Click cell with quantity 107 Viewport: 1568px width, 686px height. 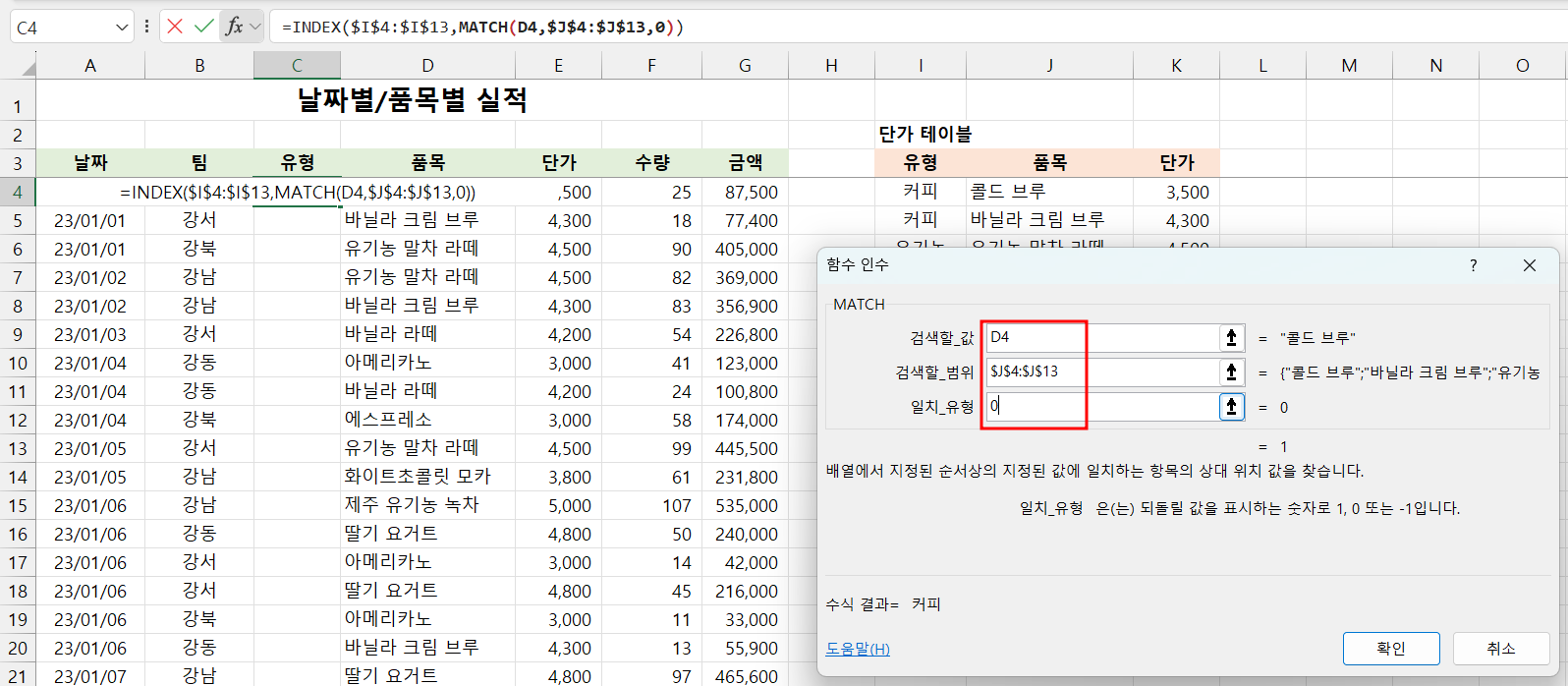(x=652, y=505)
